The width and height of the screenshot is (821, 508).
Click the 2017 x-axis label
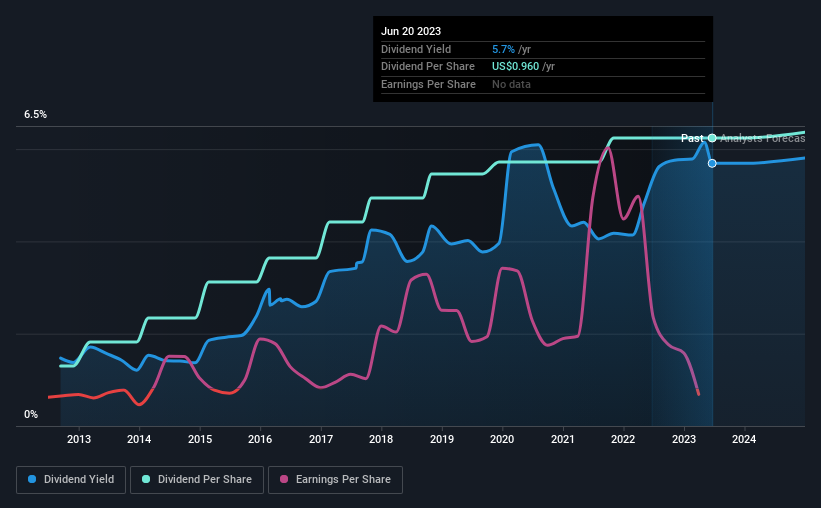tap(321, 439)
